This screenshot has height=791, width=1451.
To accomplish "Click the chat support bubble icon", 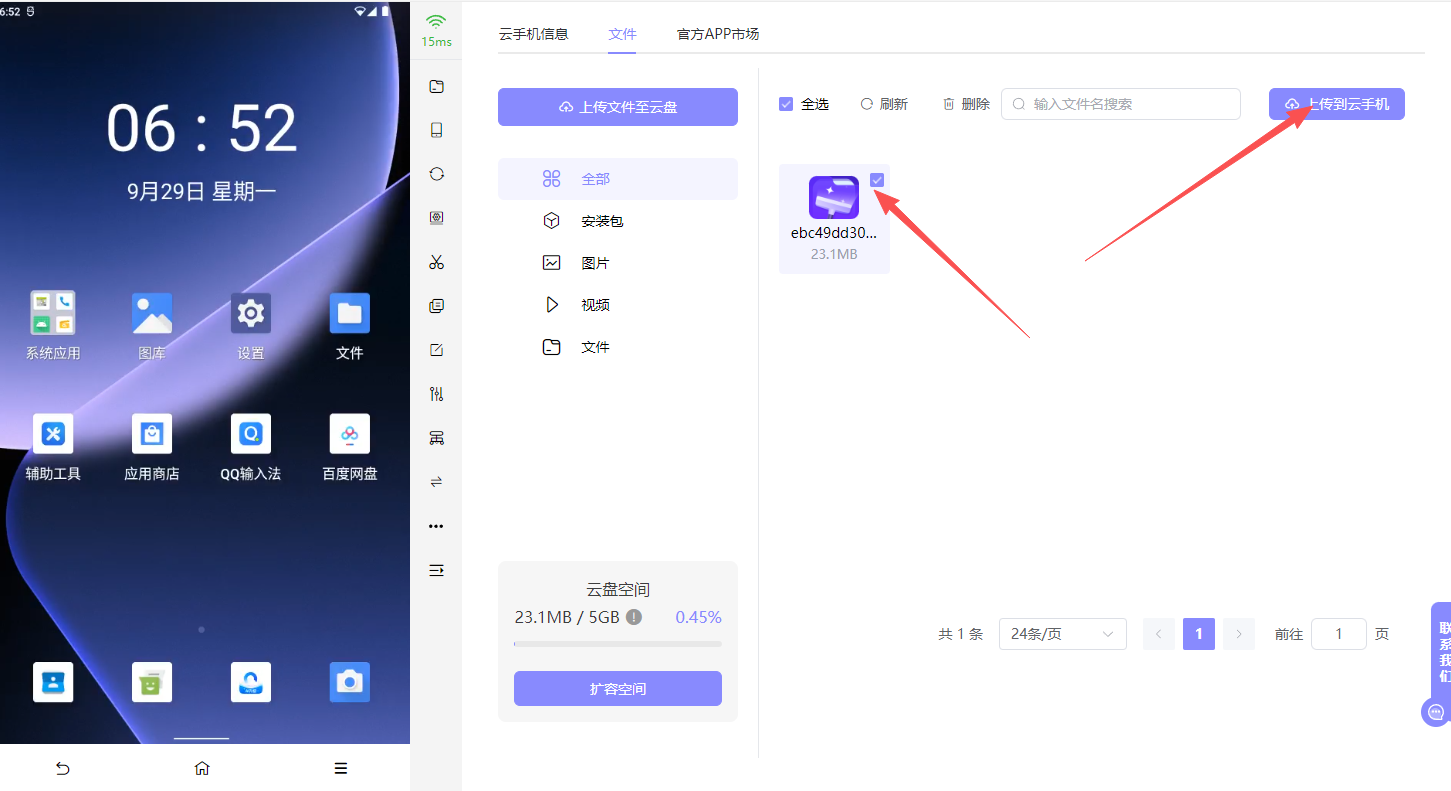I will [1436, 712].
